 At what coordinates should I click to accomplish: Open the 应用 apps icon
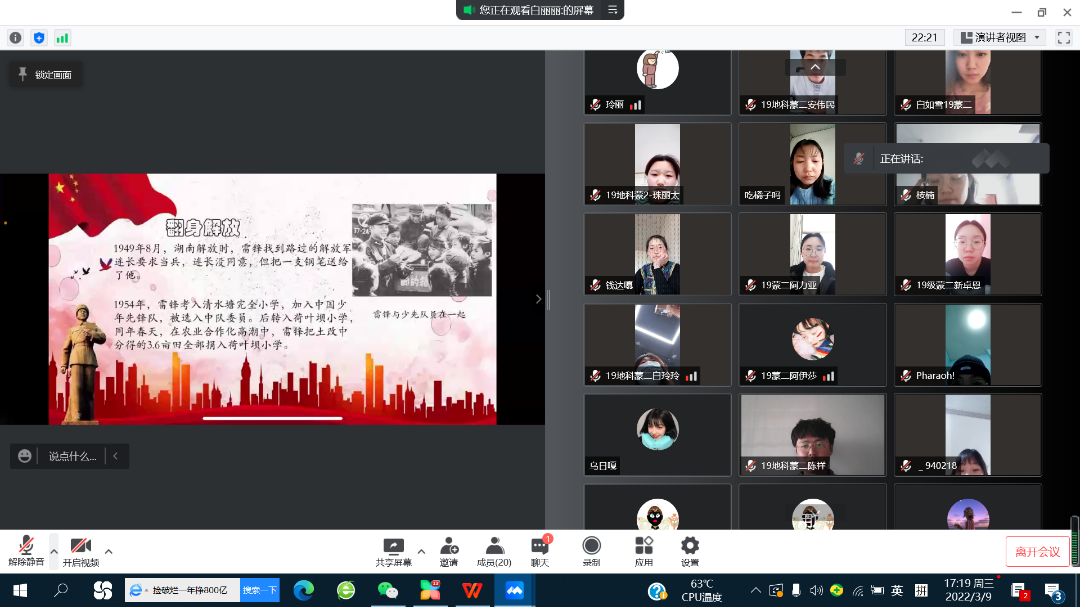643,550
